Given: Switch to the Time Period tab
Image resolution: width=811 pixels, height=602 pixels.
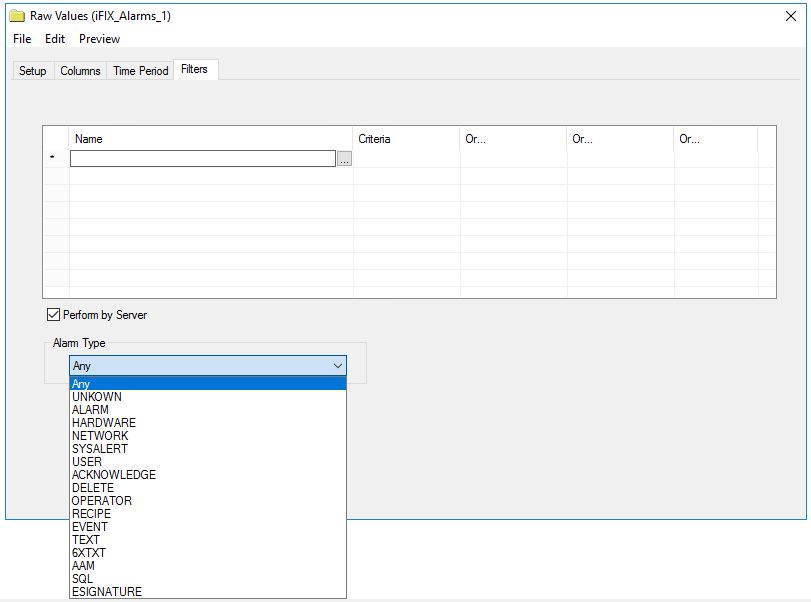Looking at the screenshot, I should (x=141, y=71).
